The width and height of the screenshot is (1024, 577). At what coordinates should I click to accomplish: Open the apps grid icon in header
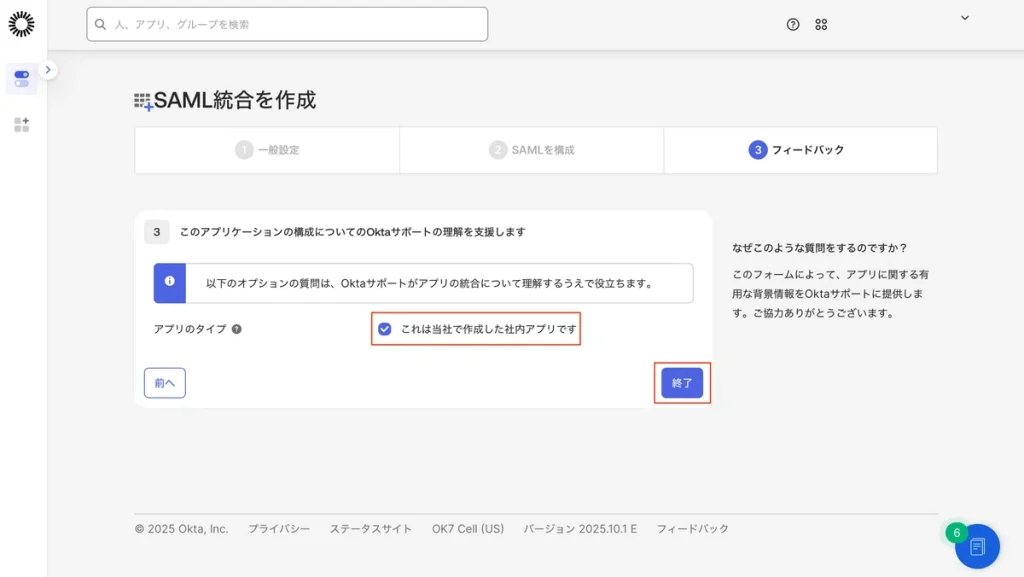point(821,25)
